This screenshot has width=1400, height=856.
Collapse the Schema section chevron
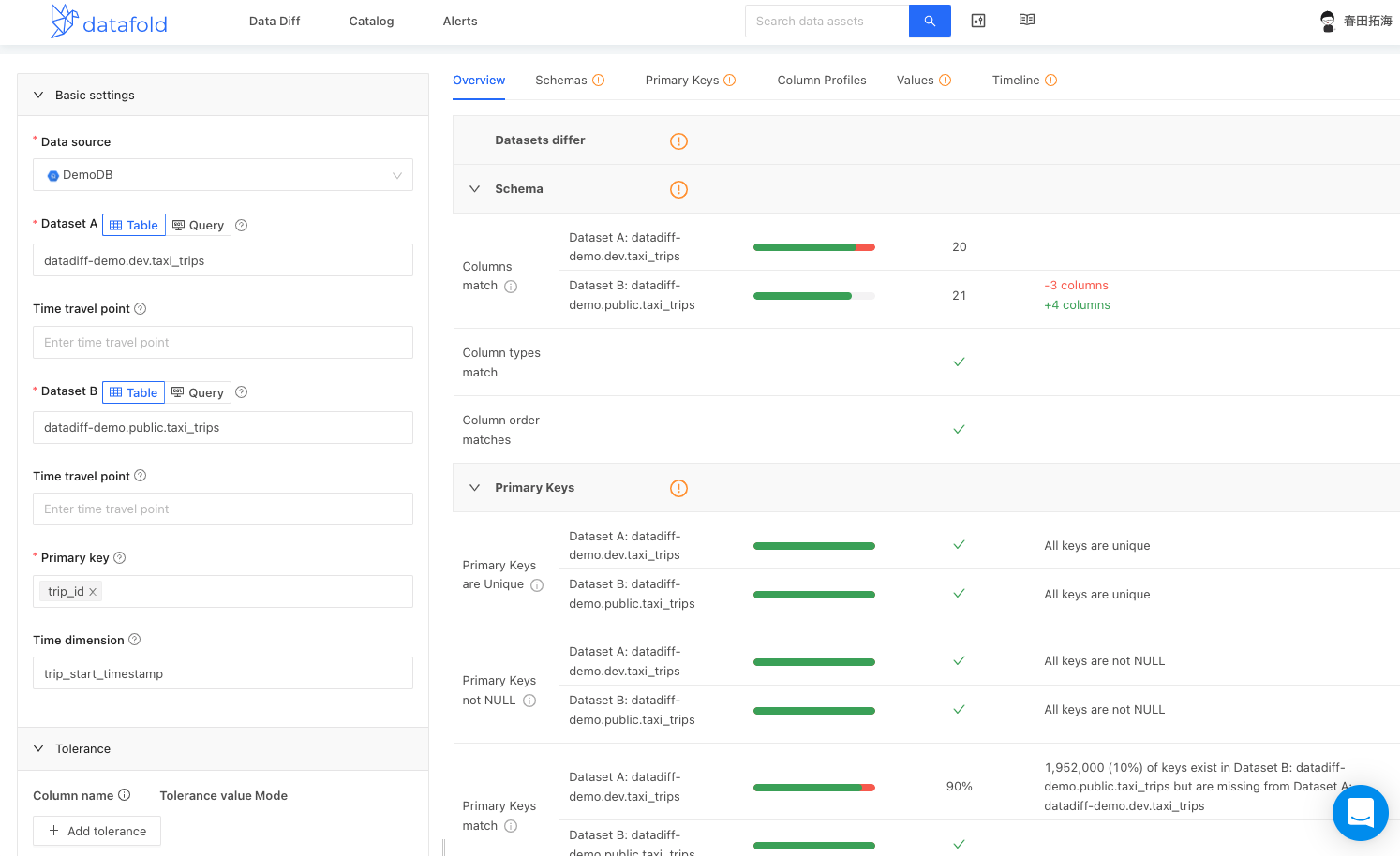point(474,188)
